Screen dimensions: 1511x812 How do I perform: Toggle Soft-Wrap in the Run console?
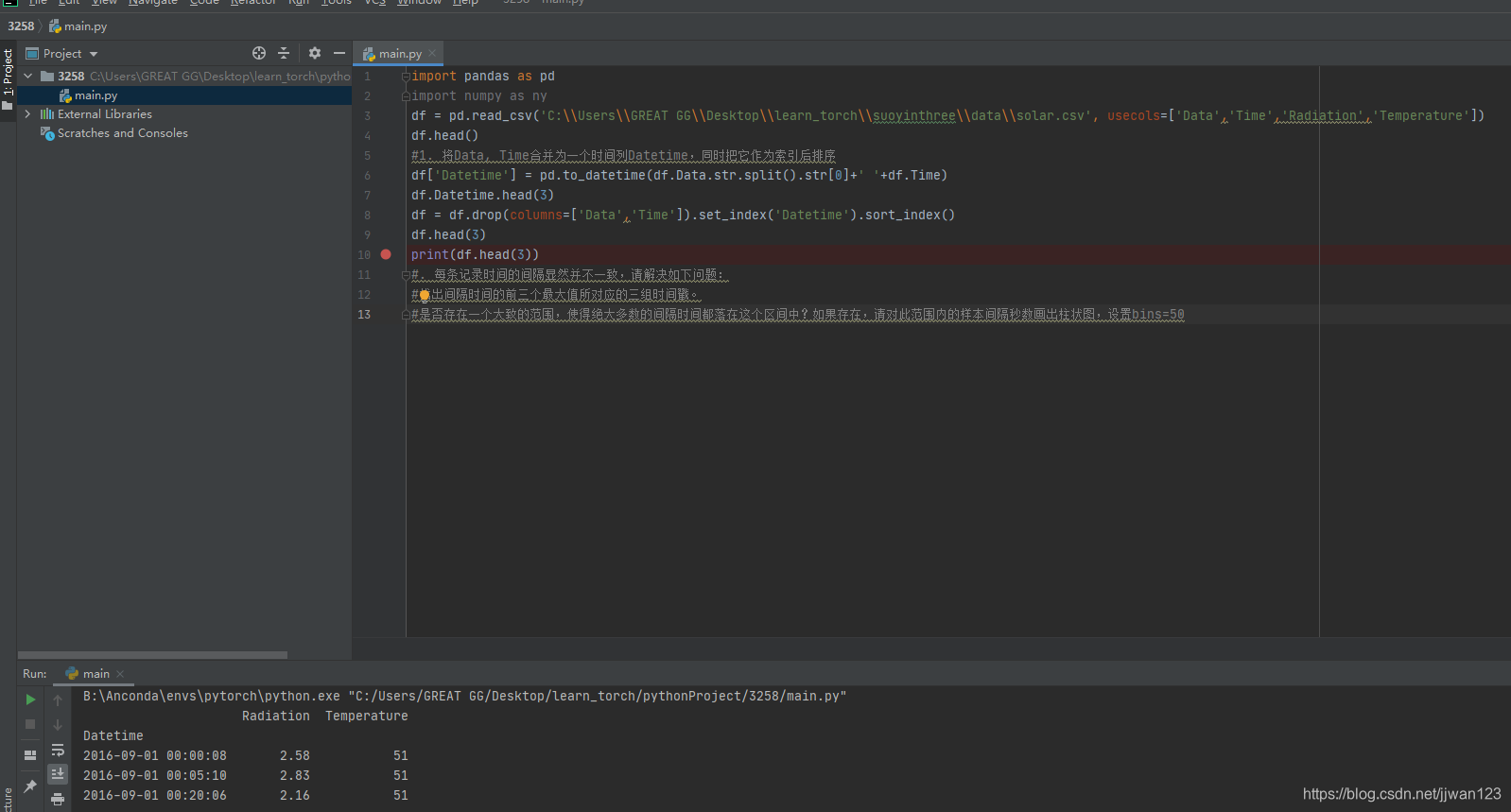point(58,750)
